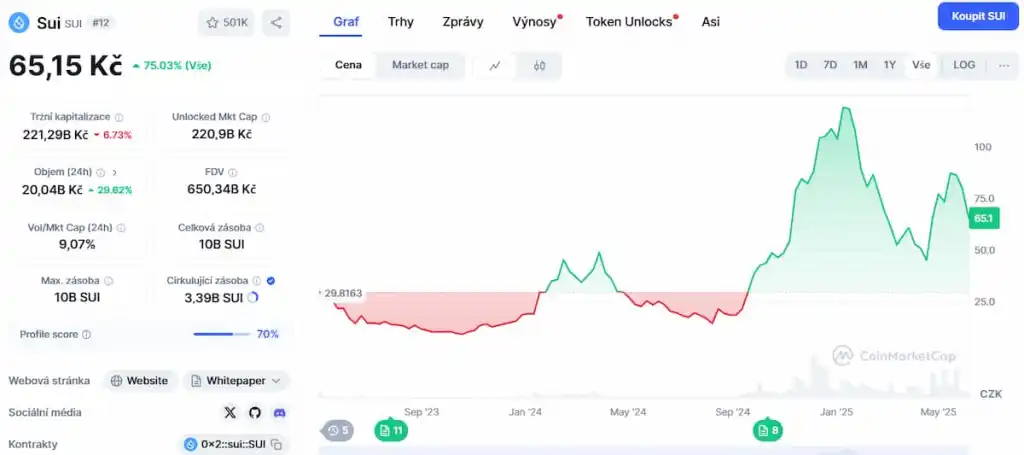Screen dimensions: 1024x455
Task: Add Sui to watchlist via star icon
Action: pyautogui.click(x=227, y=22)
